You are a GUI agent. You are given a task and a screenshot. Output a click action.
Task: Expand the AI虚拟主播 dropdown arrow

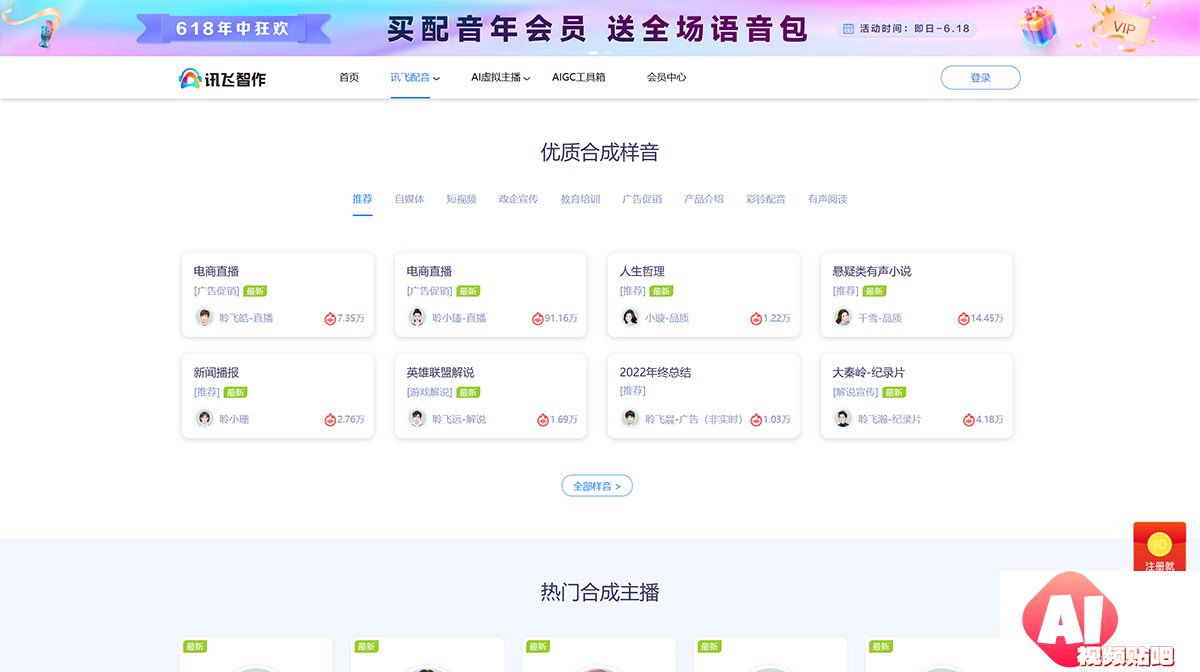coord(527,78)
